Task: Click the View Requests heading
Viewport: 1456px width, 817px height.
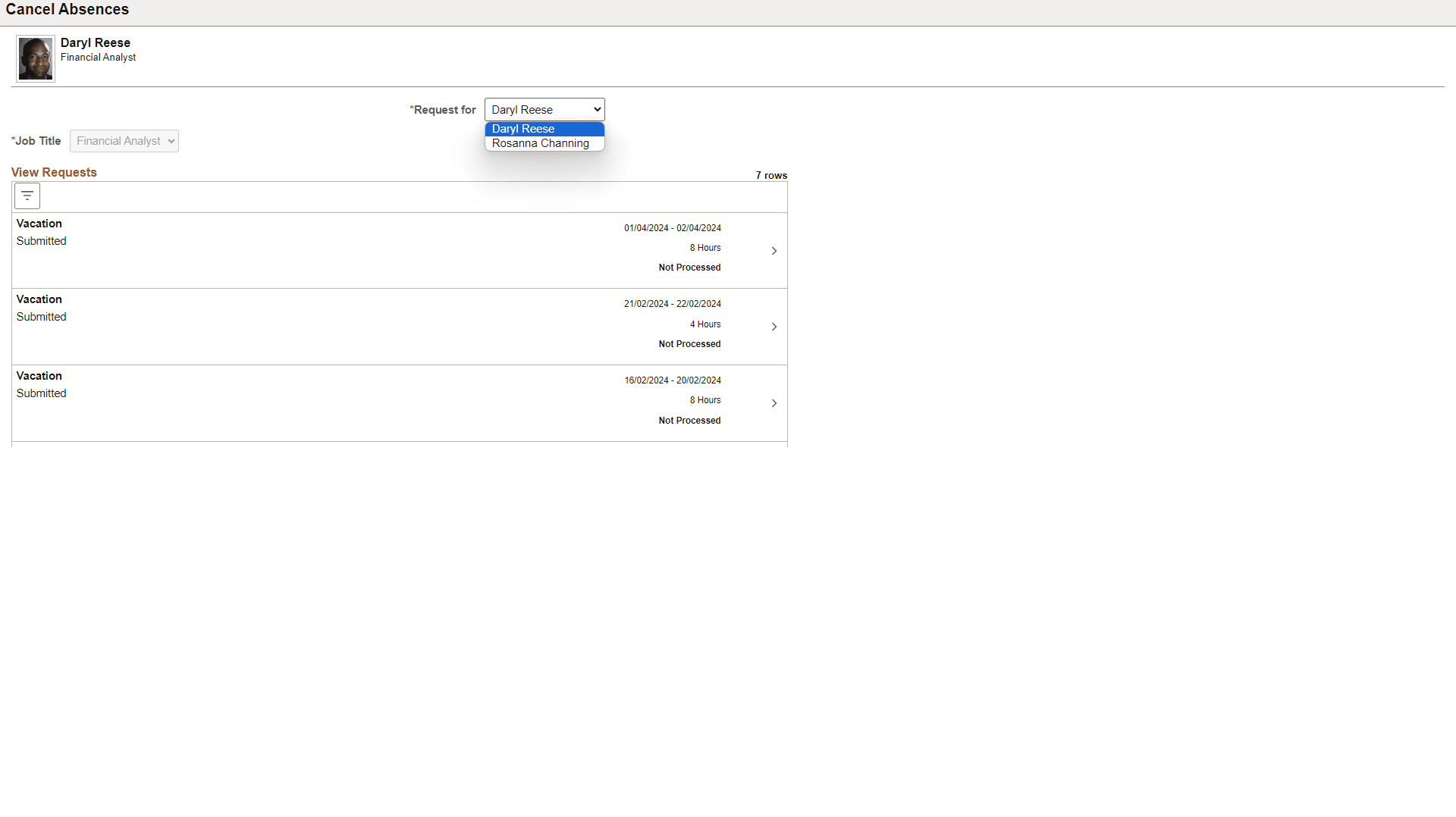Action: pyautogui.click(x=53, y=172)
